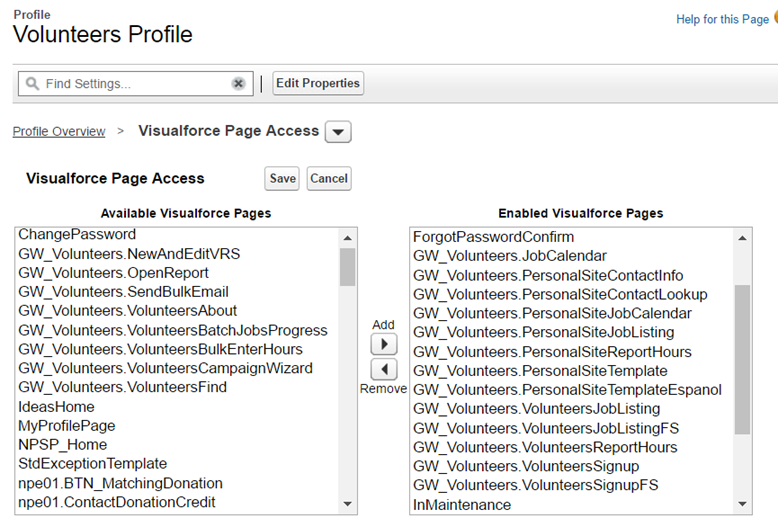
Task: Open Help for this Page link
Action: point(722,19)
